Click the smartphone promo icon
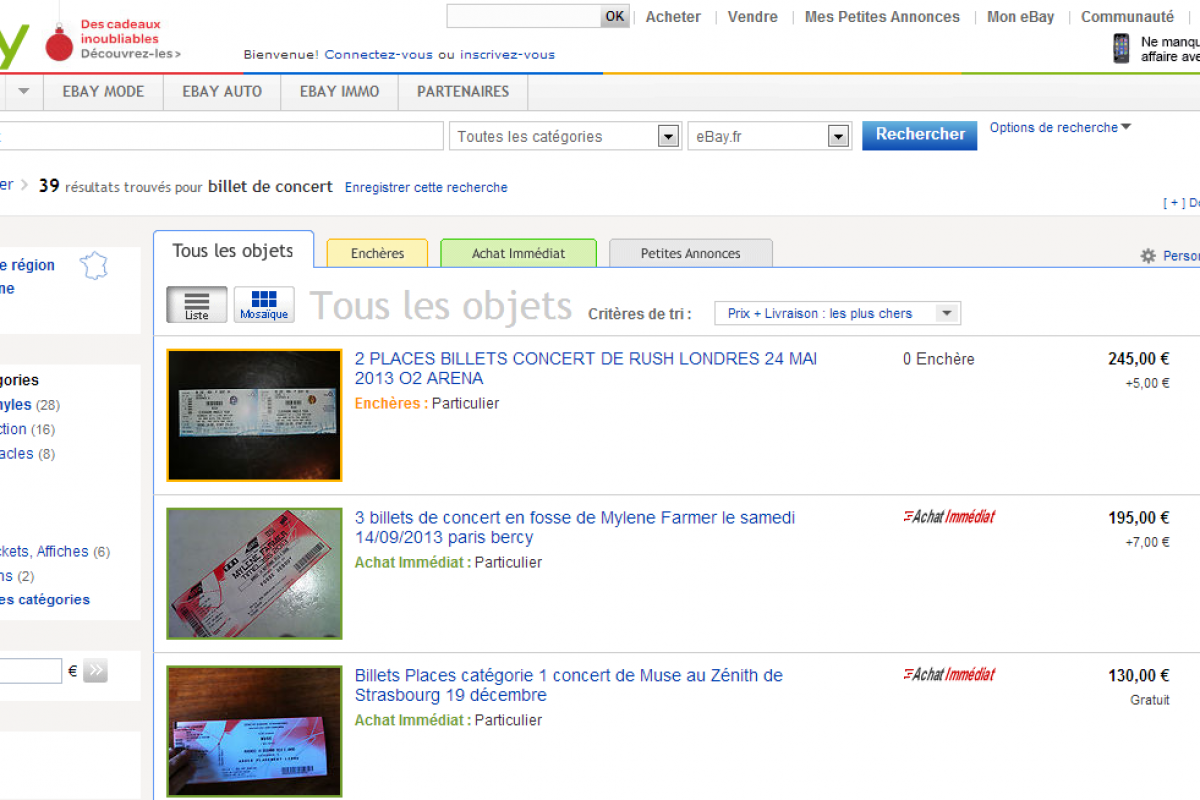The width and height of the screenshot is (1200, 800). (1122, 48)
